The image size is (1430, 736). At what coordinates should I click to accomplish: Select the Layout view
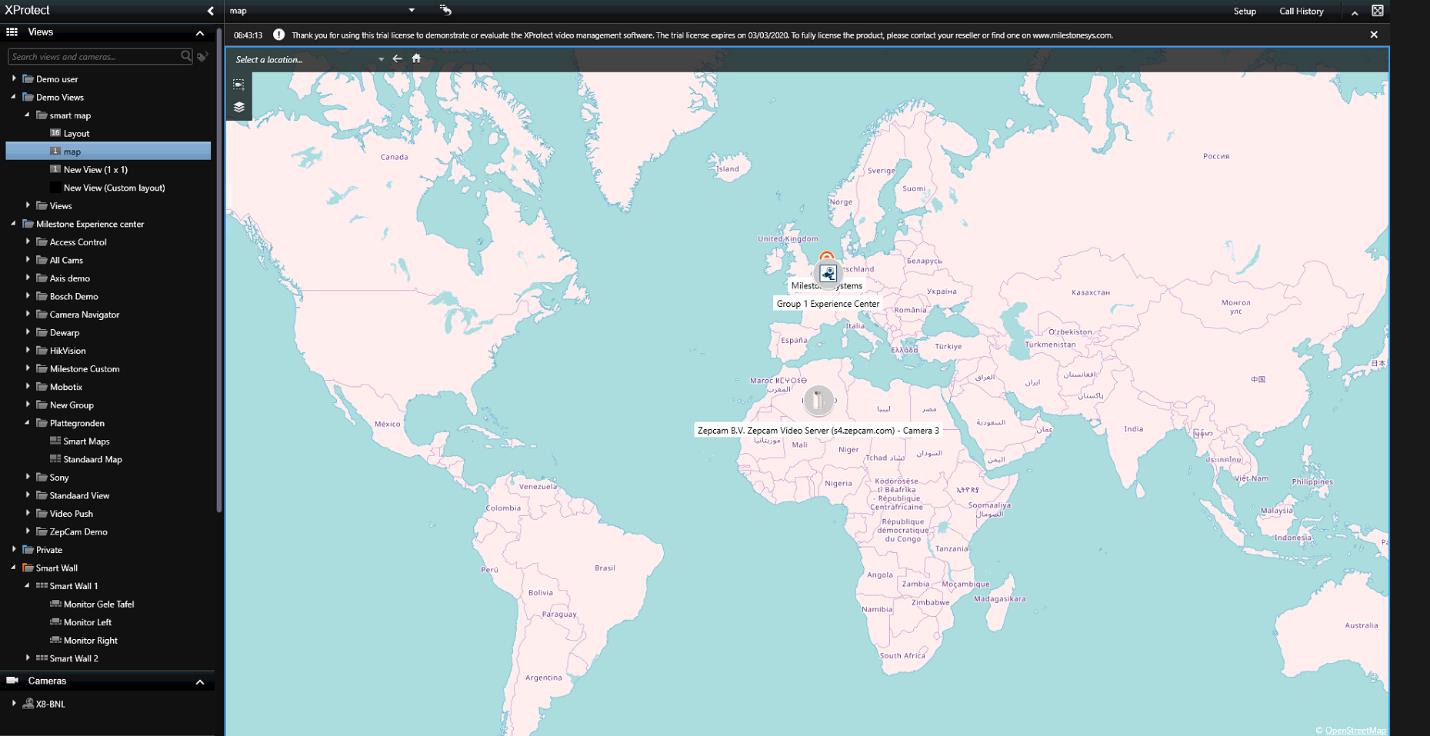click(x=76, y=133)
